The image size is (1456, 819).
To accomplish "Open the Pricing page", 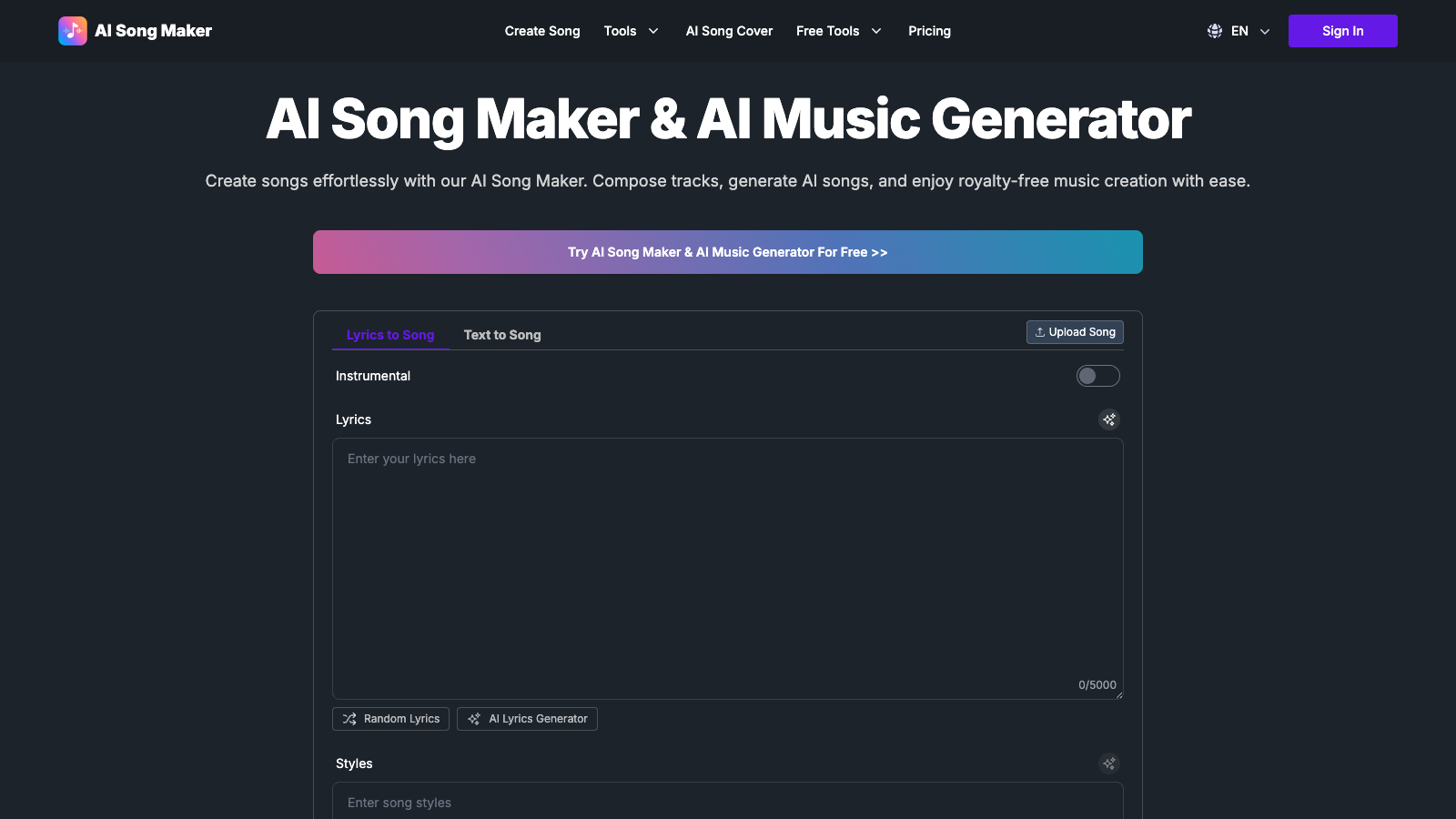I will coord(929,31).
